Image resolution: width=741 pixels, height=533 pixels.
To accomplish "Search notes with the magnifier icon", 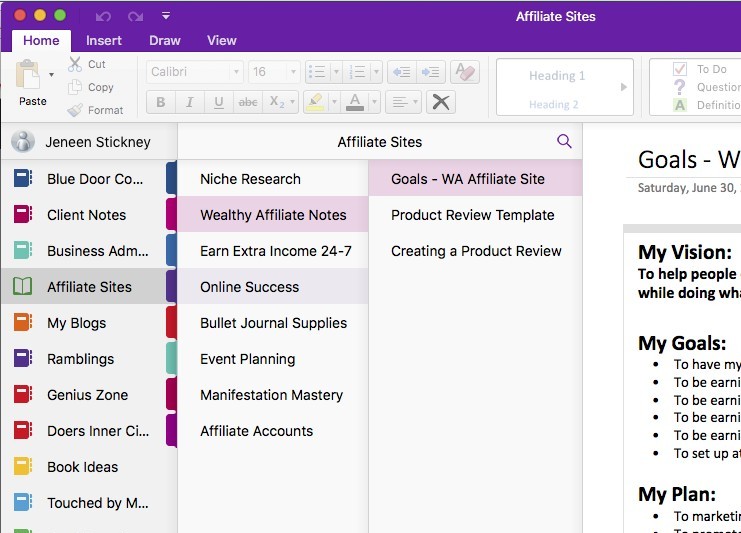I will pyautogui.click(x=564, y=141).
